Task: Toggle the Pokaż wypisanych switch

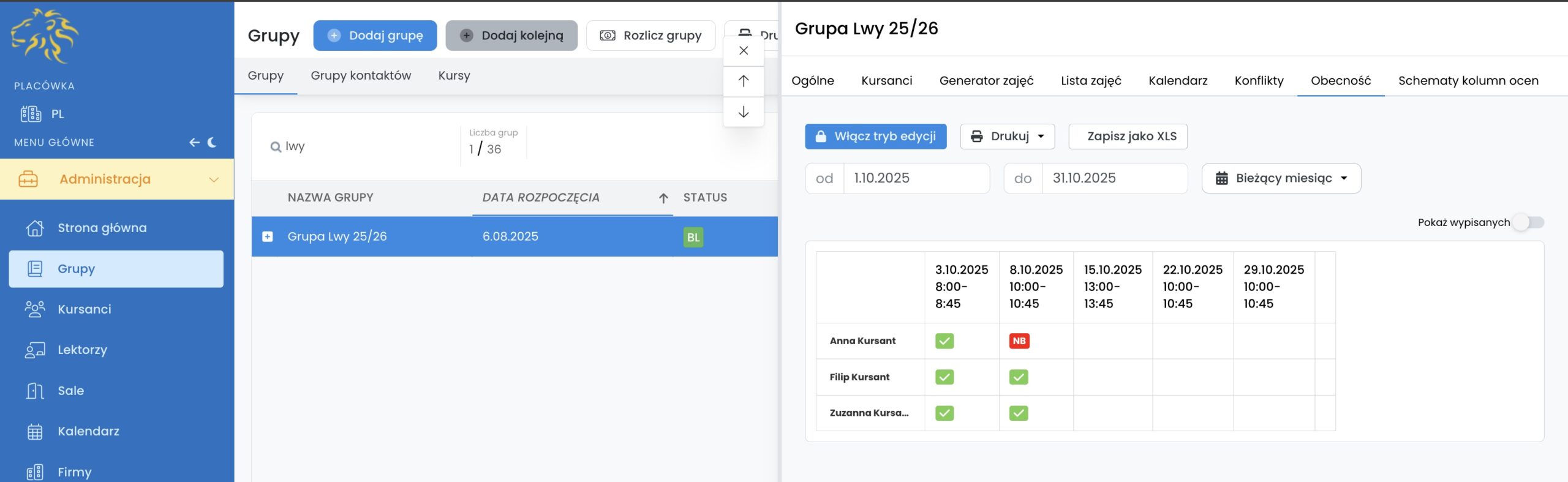Action: [x=1528, y=222]
